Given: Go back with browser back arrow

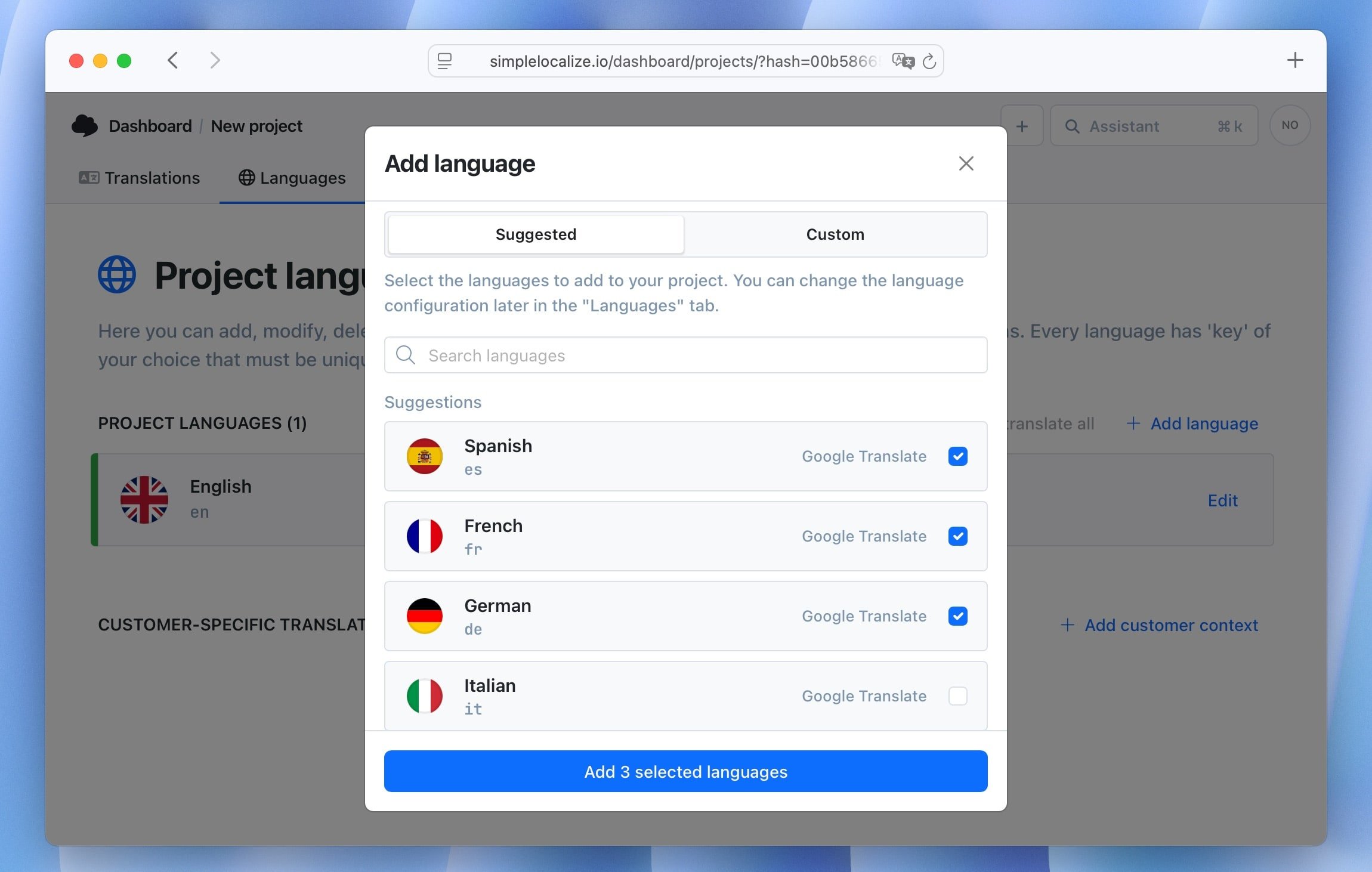Looking at the screenshot, I should tap(173, 60).
